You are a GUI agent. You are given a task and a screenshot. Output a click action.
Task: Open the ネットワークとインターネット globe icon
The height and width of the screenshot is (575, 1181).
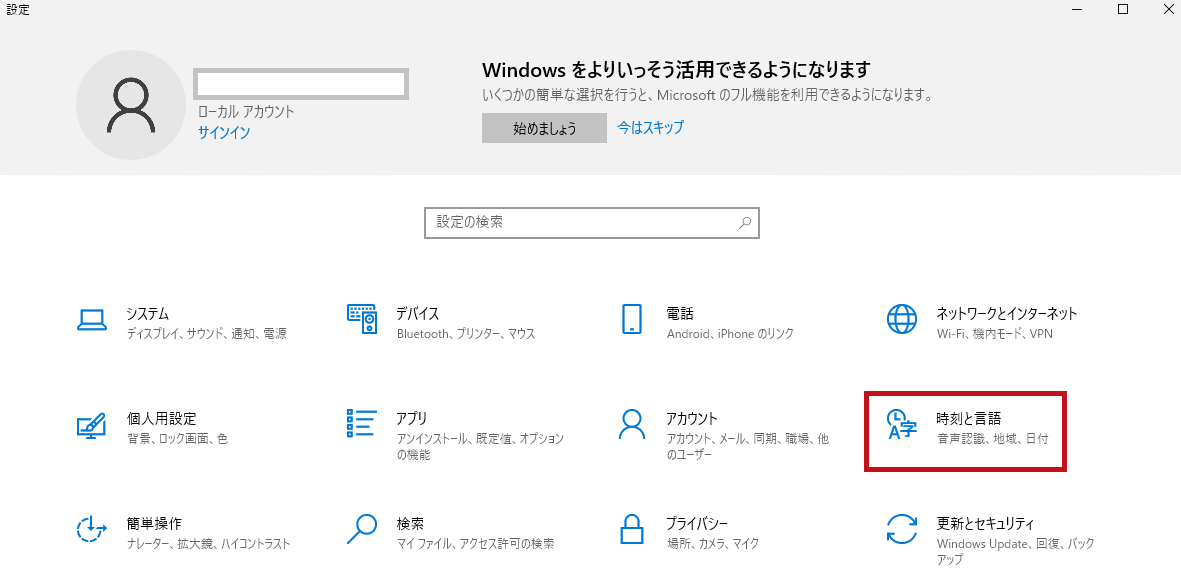tap(902, 320)
